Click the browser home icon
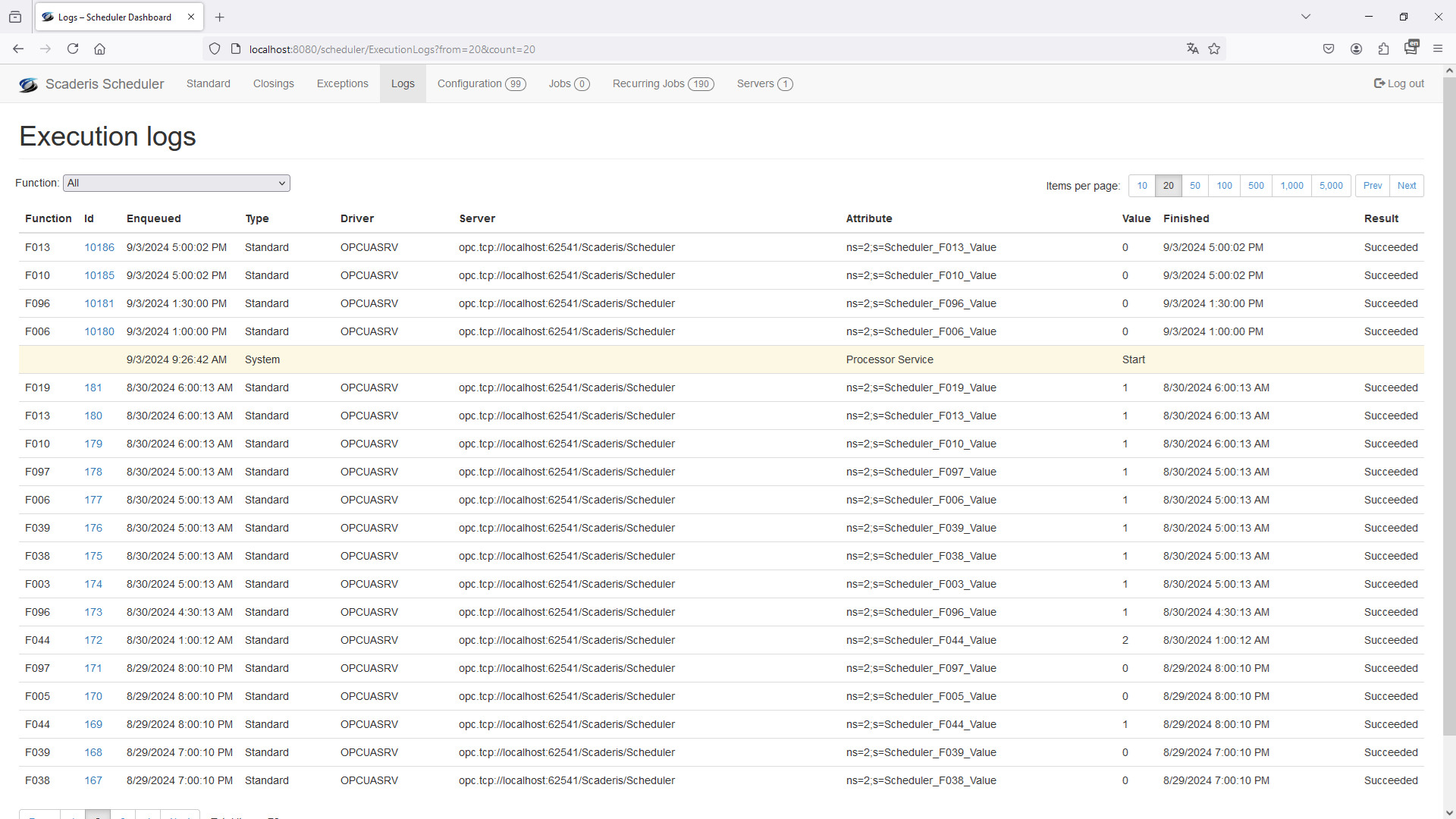Viewport: 1456px width, 819px height. [x=99, y=49]
